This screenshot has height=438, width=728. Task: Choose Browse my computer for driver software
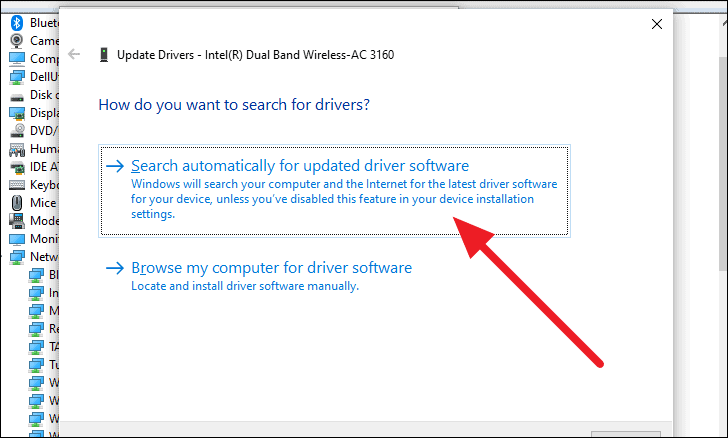point(259,276)
